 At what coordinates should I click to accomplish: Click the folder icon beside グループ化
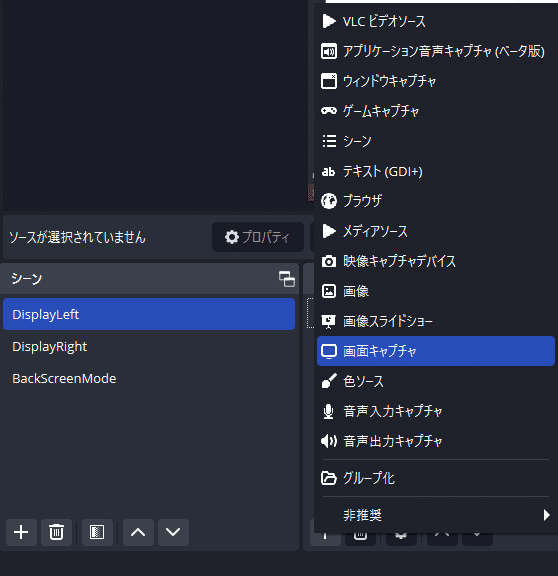[329, 478]
